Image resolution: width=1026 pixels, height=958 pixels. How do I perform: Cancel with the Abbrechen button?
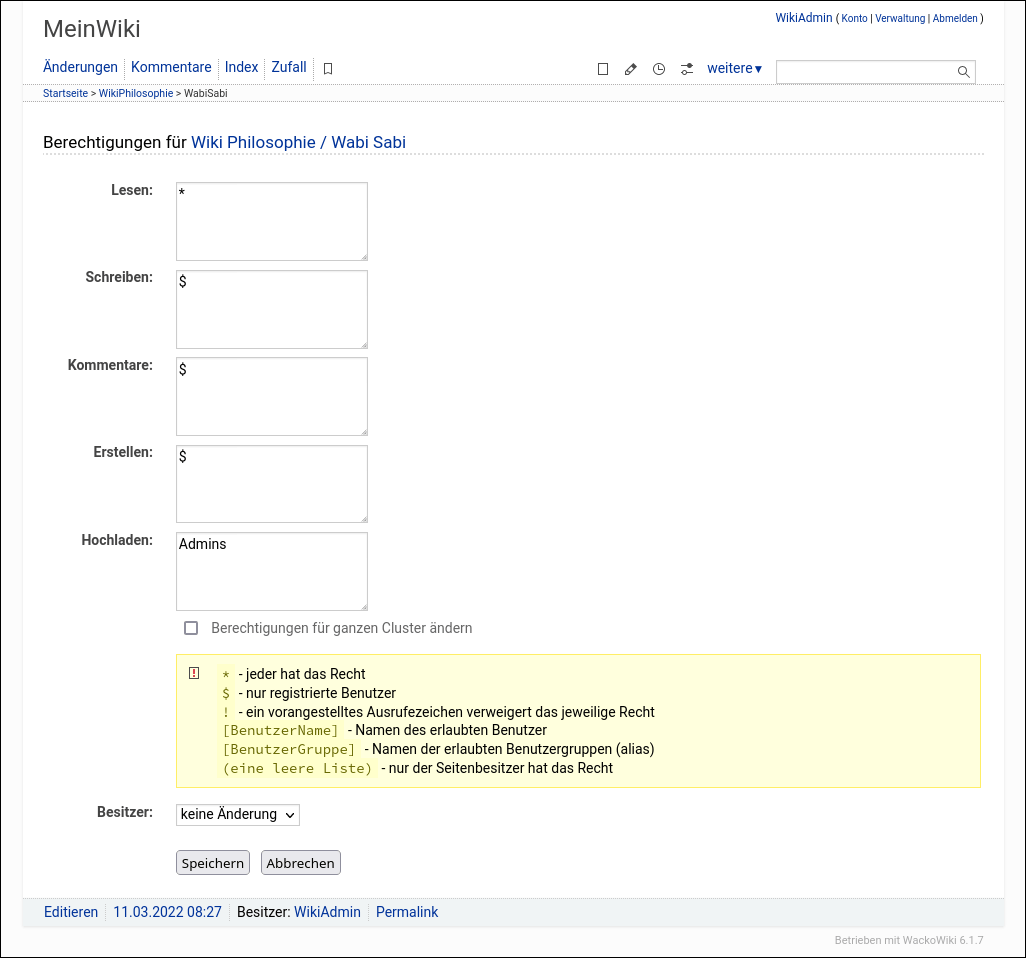click(x=300, y=862)
